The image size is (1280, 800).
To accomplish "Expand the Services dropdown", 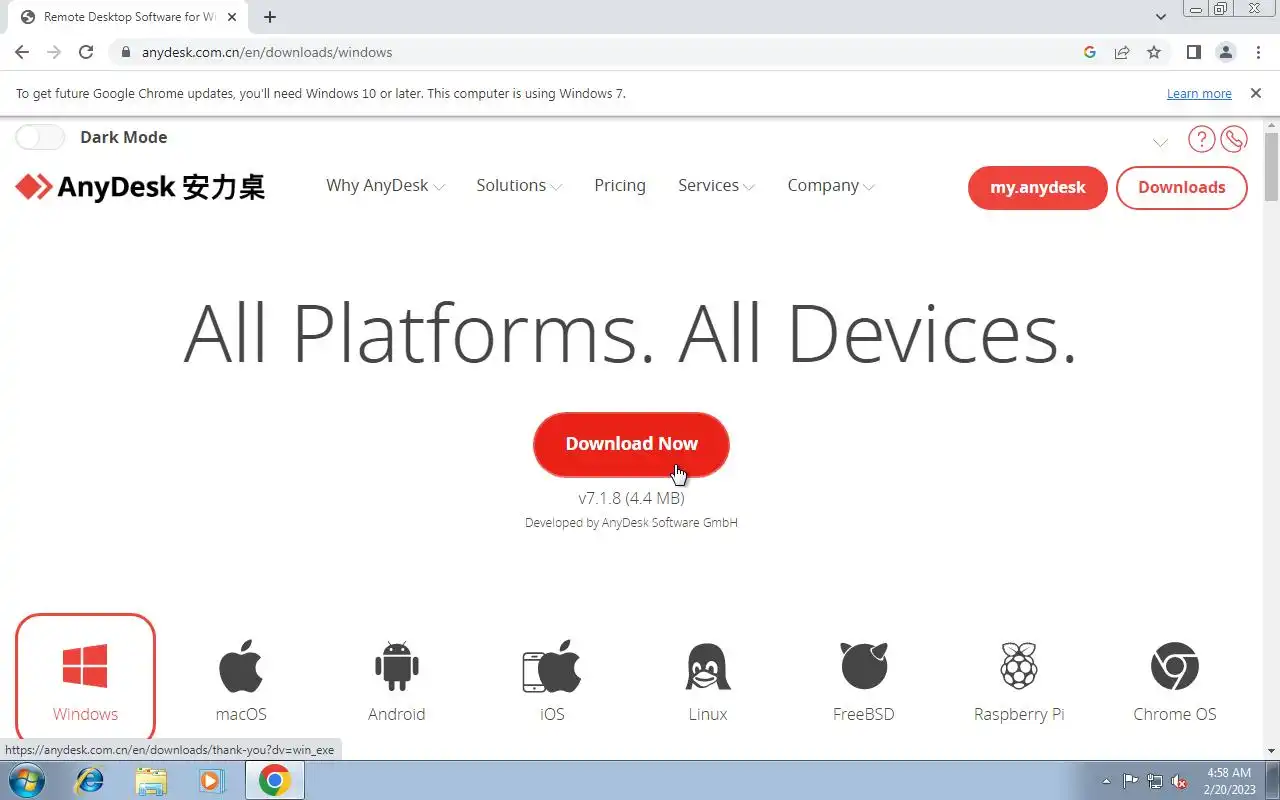I will coord(716,186).
